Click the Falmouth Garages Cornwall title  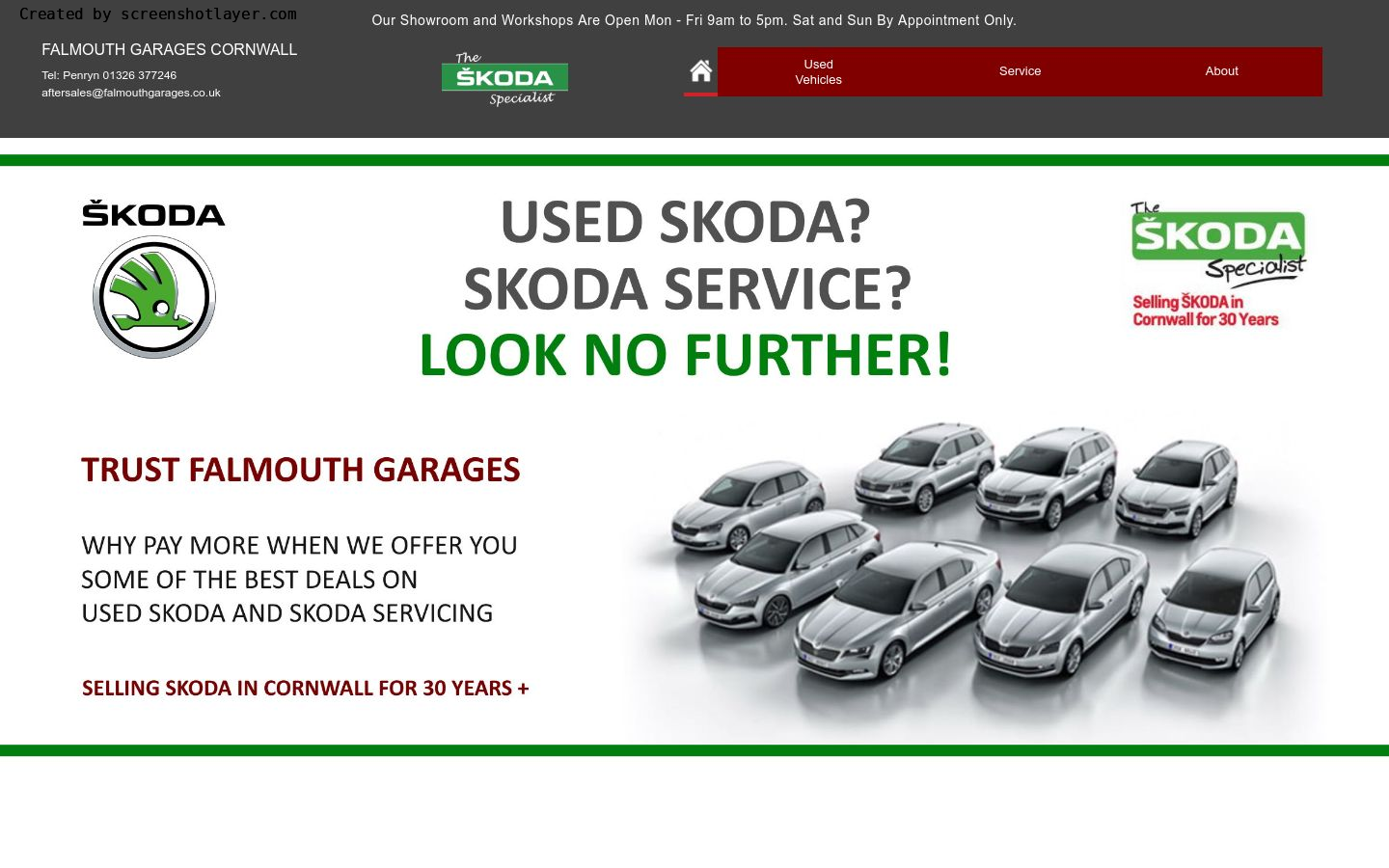tap(169, 50)
